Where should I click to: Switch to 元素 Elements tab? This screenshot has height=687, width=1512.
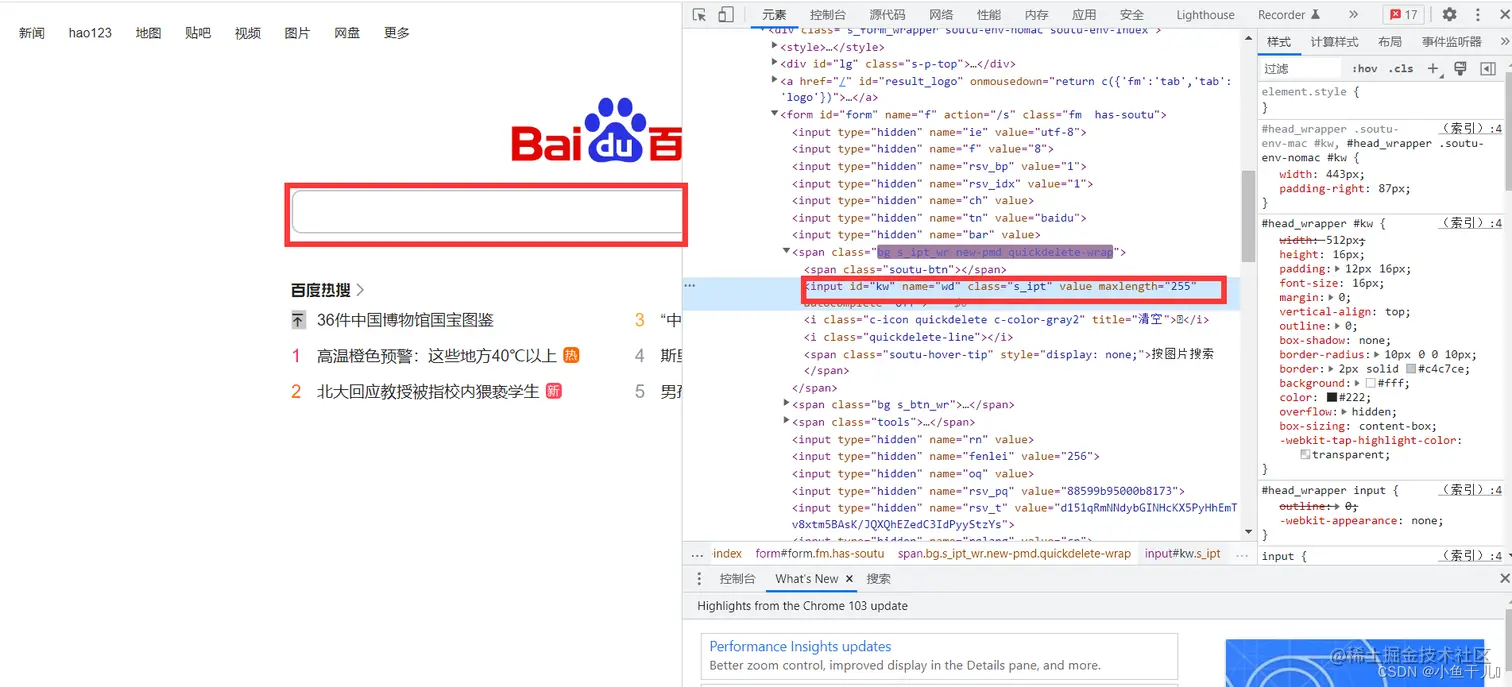coord(774,15)
